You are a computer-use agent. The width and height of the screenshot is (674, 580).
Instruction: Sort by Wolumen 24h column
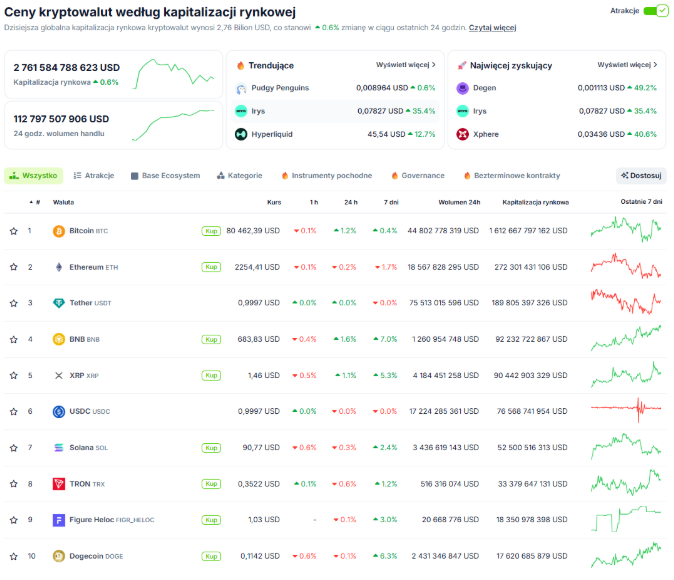[x=459, y=202]
